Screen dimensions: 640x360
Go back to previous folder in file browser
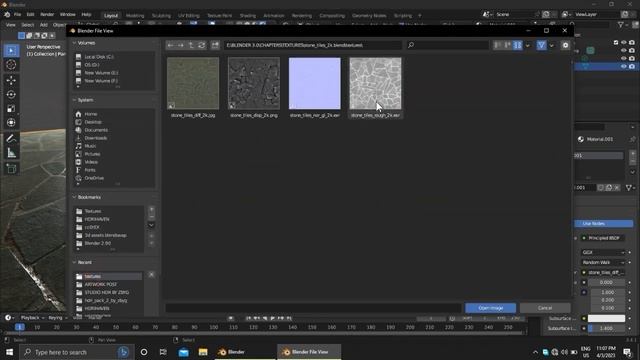tap(171, 45)
